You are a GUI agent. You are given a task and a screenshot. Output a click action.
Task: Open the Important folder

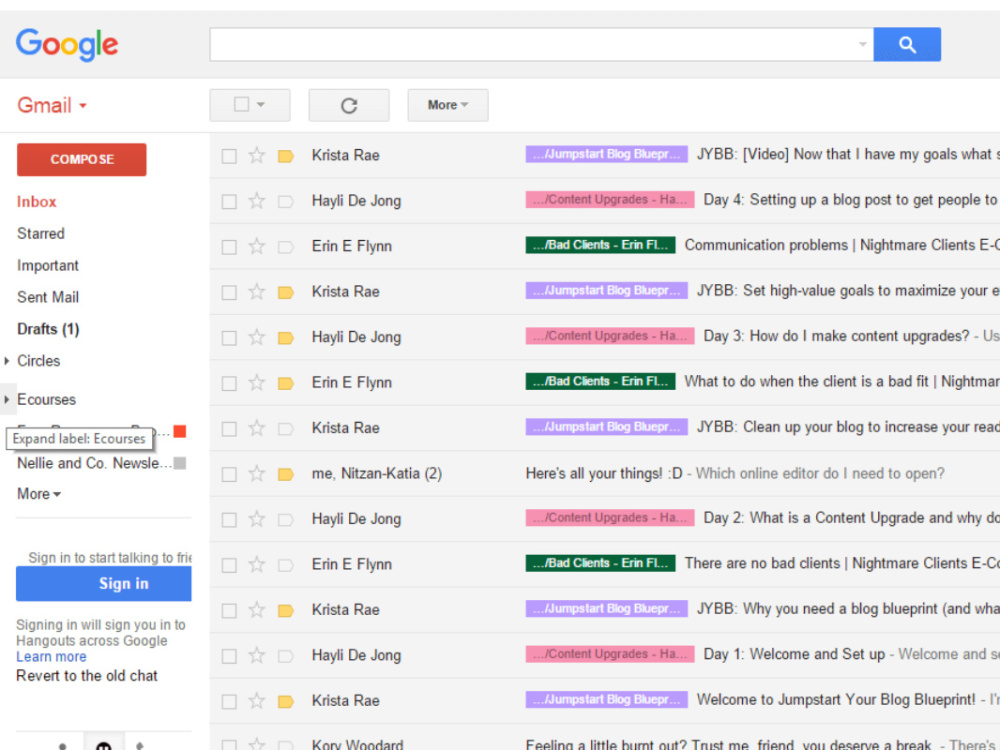48,265
